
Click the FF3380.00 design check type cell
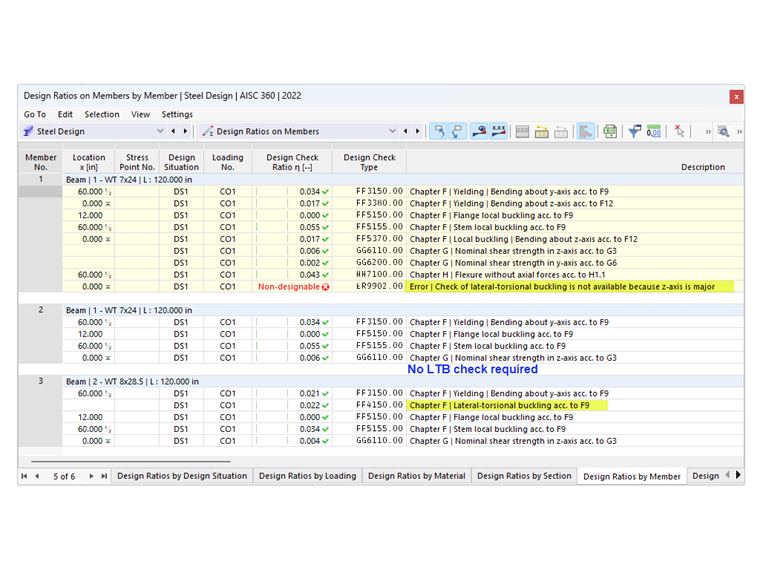click(369, 204)
